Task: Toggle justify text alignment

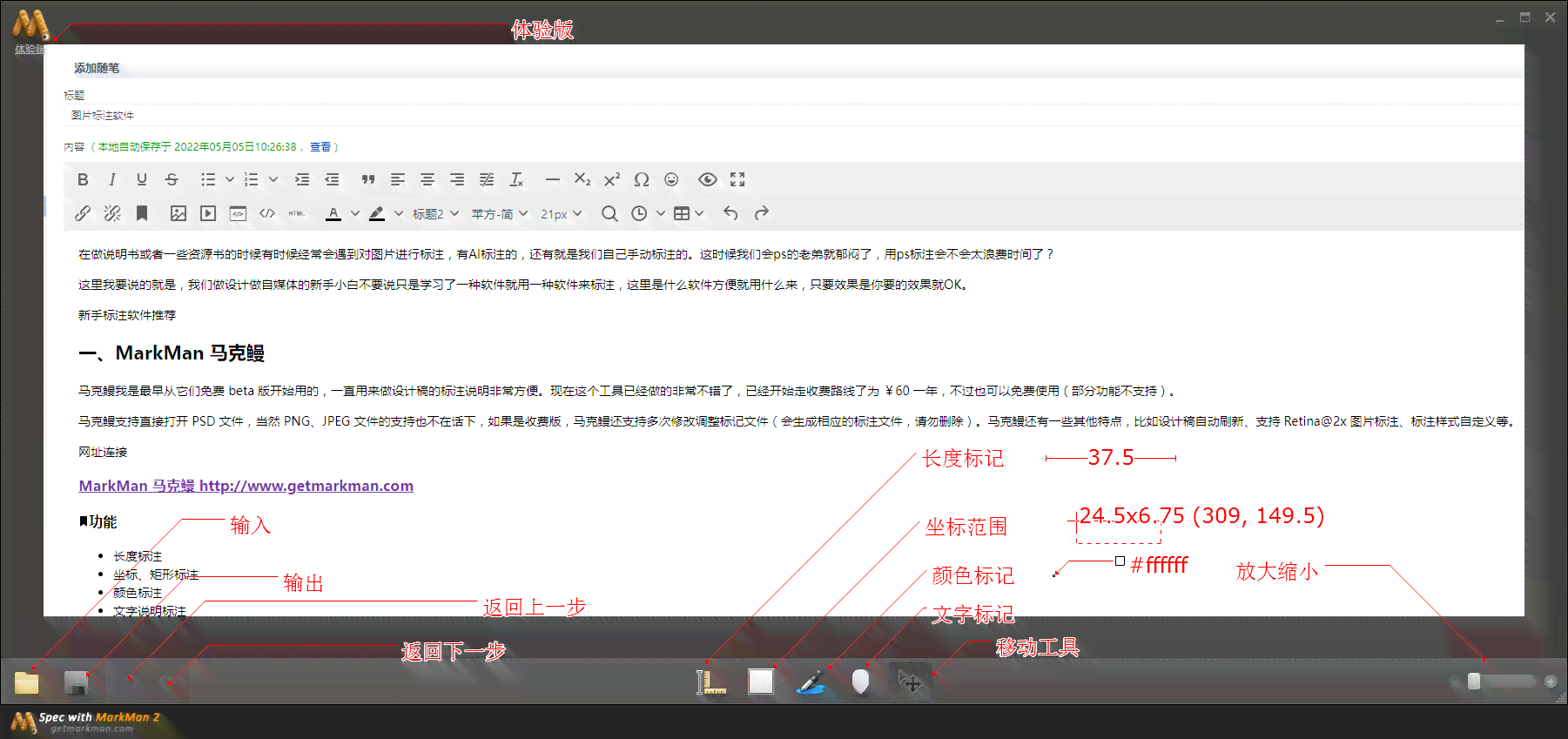Action: 487,179
